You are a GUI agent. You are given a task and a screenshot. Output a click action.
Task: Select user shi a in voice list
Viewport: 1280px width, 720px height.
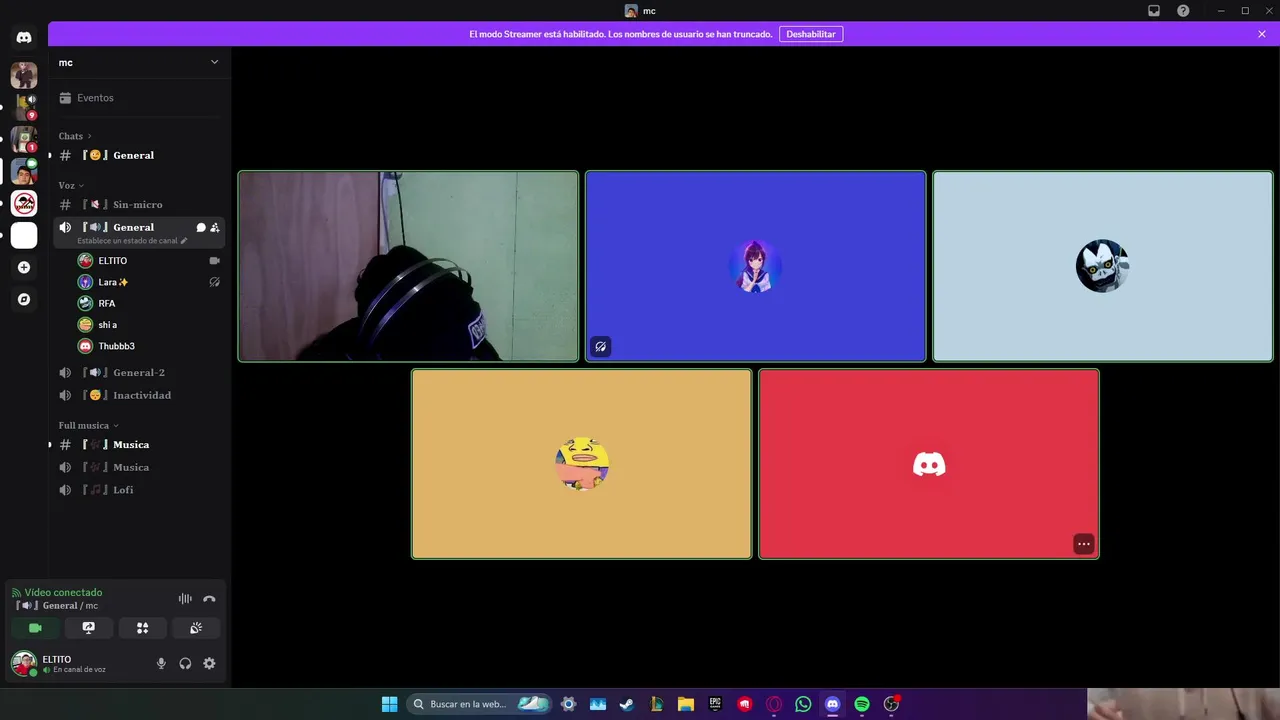coord(149,325)
